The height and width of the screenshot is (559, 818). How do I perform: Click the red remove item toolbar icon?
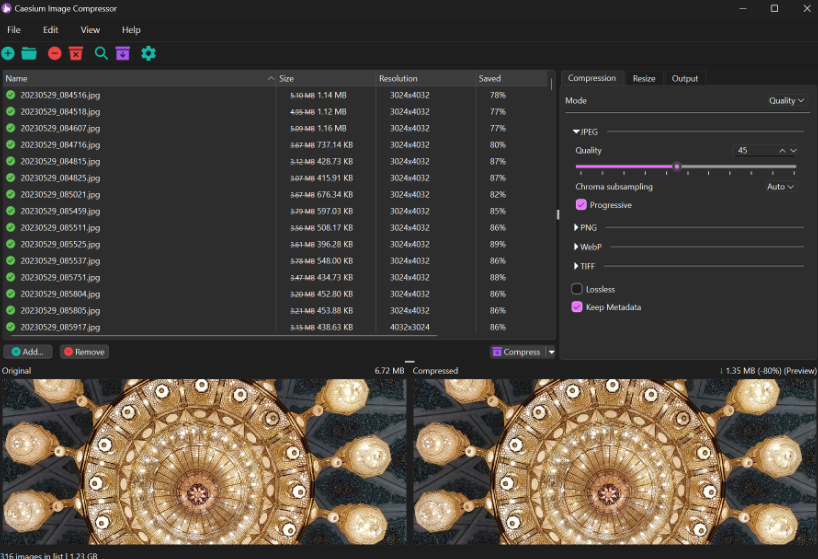54,53
